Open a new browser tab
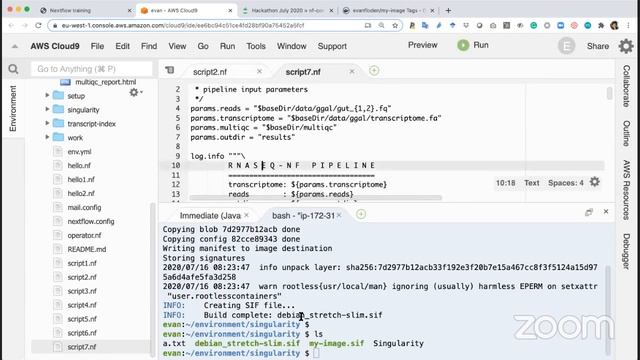This screenshot has height=360, width=640. click(448, 11)
